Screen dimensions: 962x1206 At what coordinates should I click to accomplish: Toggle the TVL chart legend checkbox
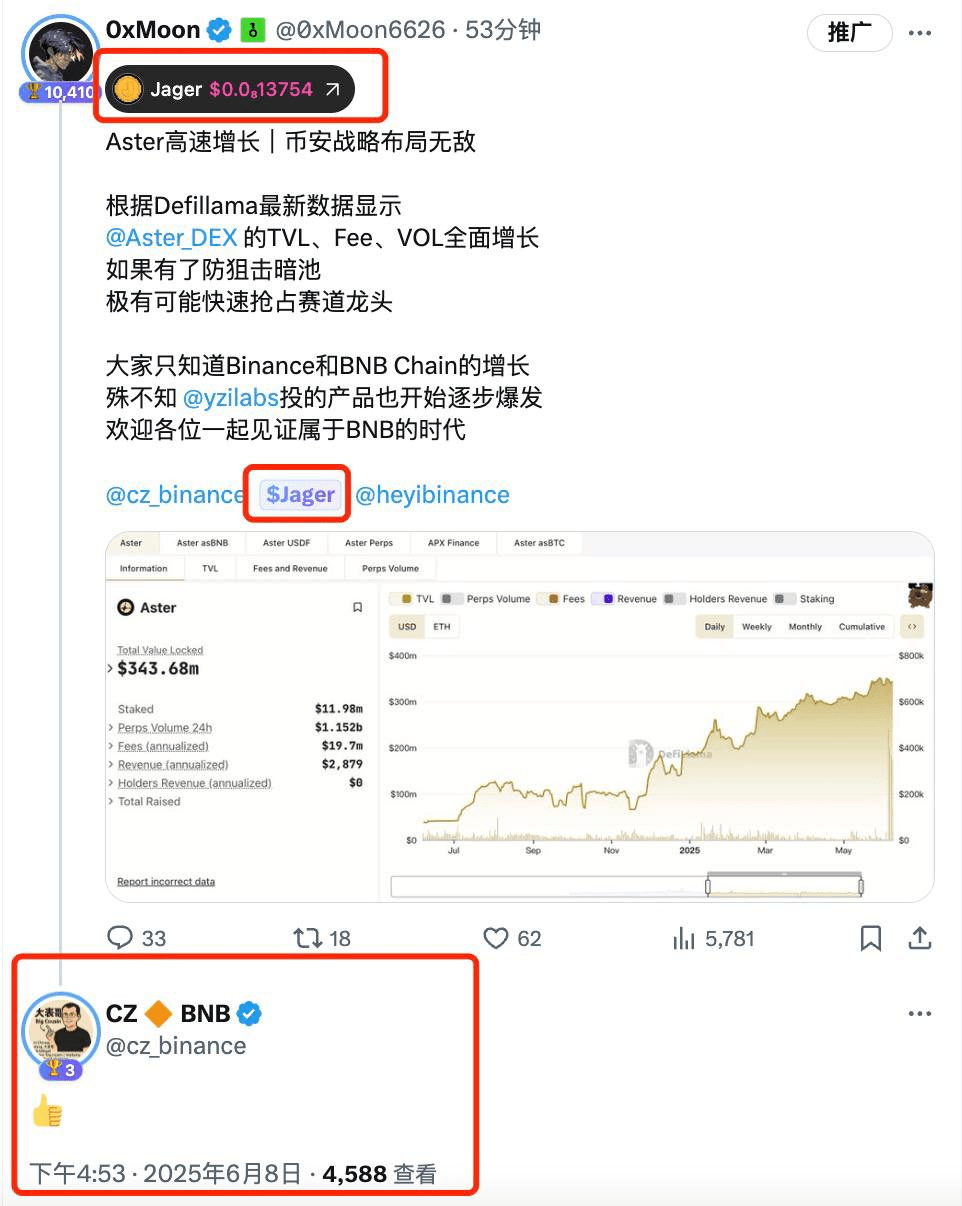coord(407,599)
